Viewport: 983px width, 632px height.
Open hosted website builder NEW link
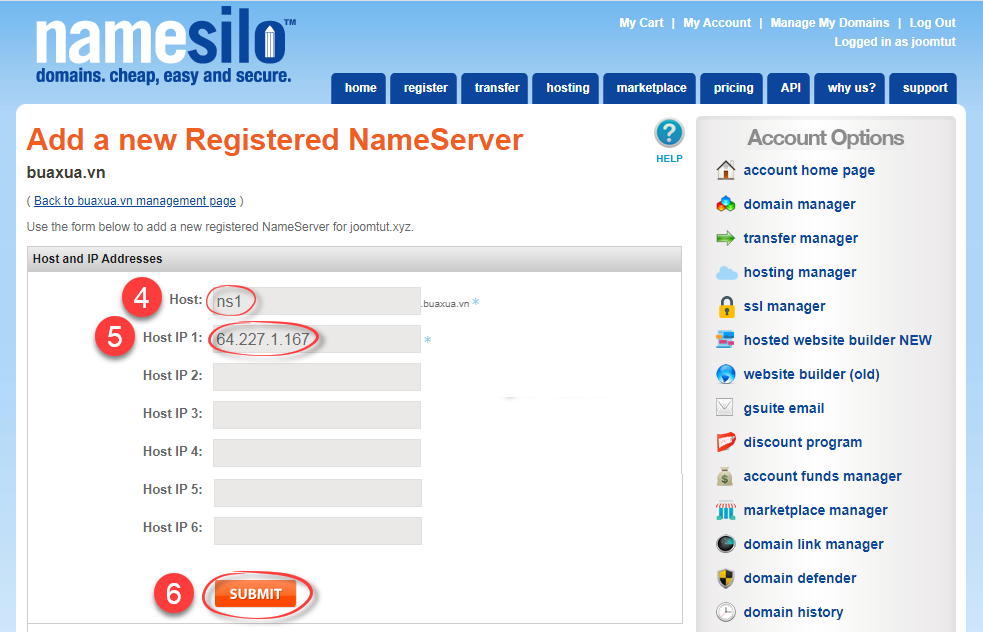point(838,340)
